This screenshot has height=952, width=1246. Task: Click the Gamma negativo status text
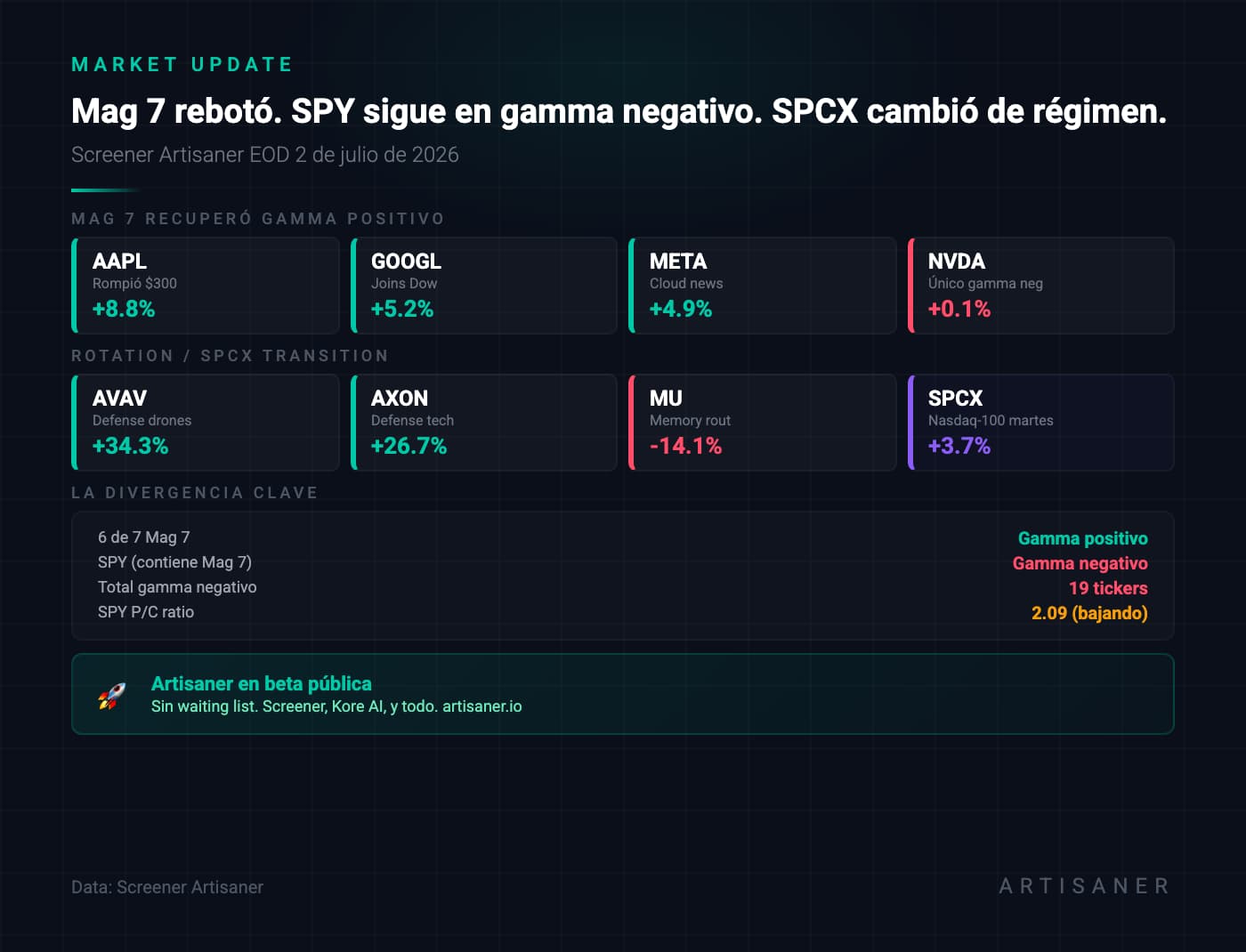(1080, 563)
